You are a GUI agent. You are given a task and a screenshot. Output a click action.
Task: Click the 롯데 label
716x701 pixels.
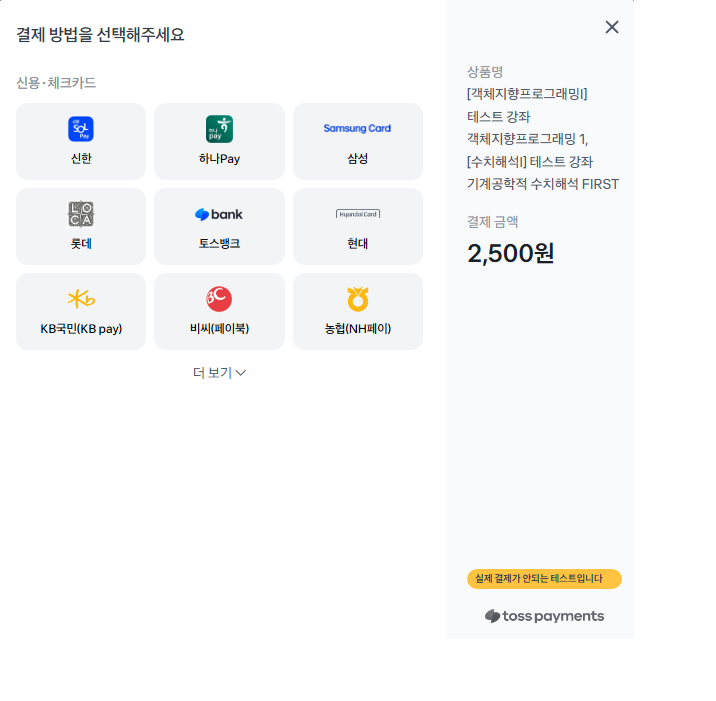[x=81, y=243]
